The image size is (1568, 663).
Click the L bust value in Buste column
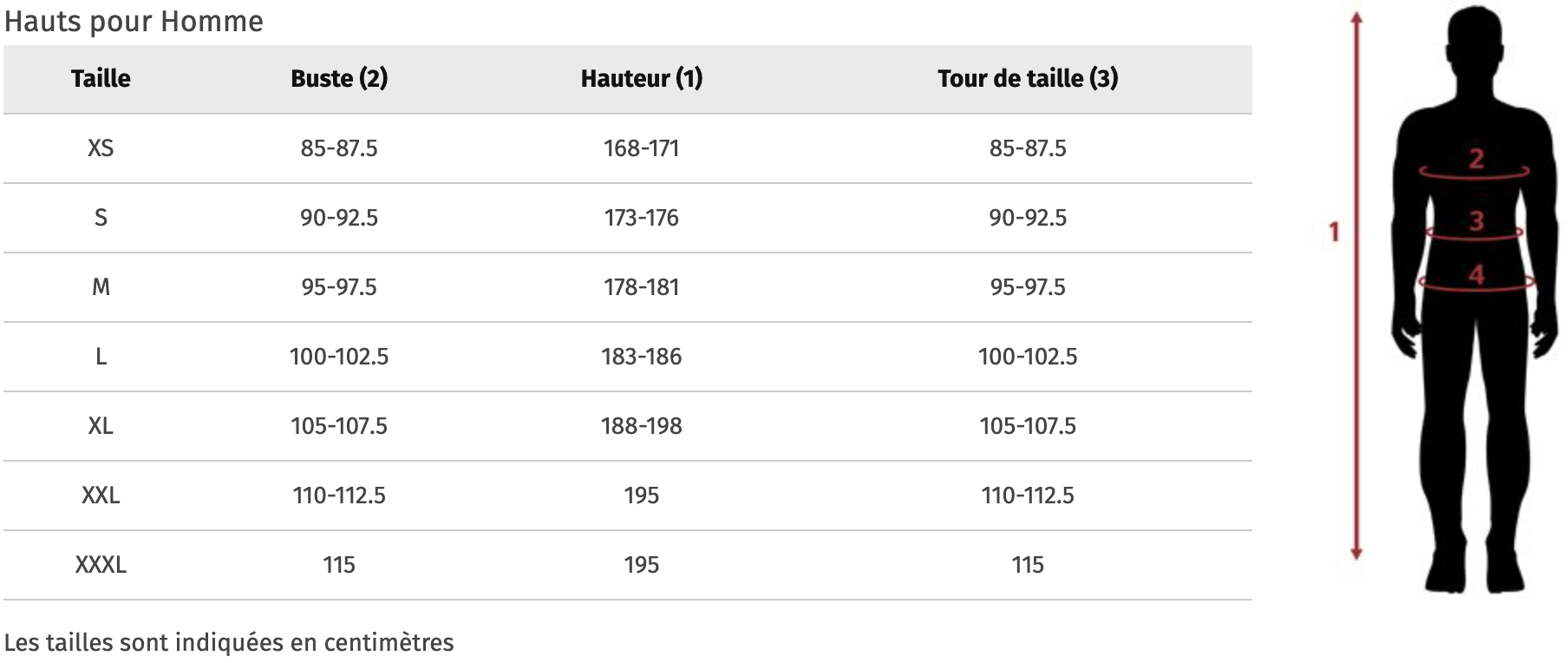[339, 357]
